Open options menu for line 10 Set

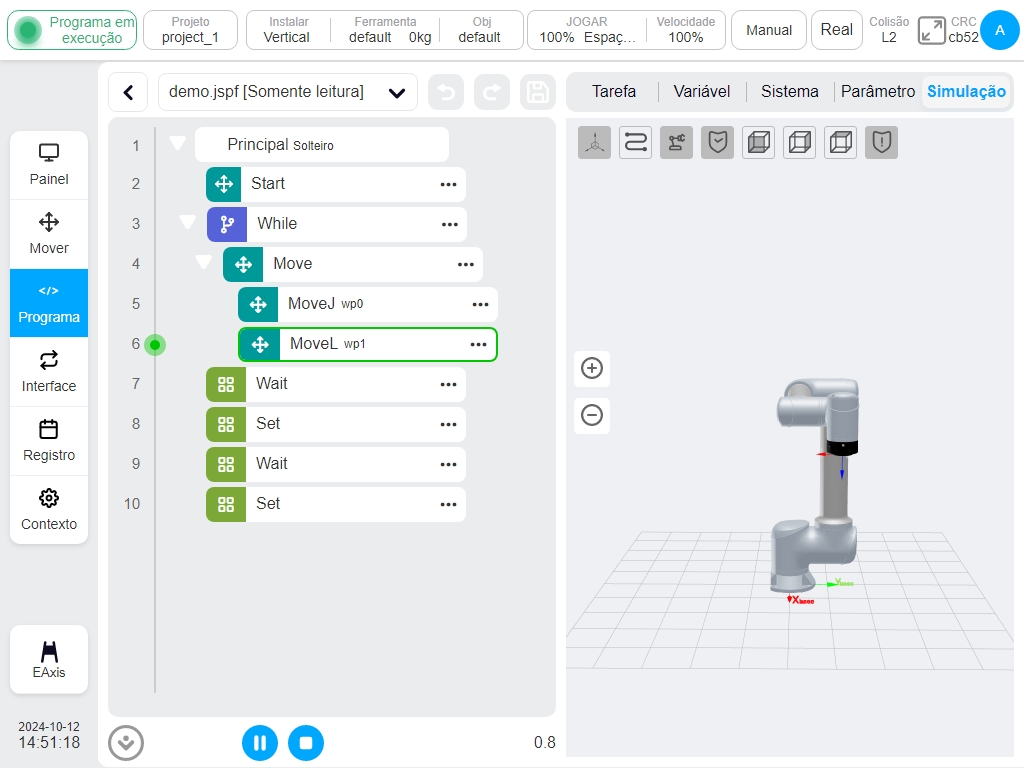(x=449, y=504)
